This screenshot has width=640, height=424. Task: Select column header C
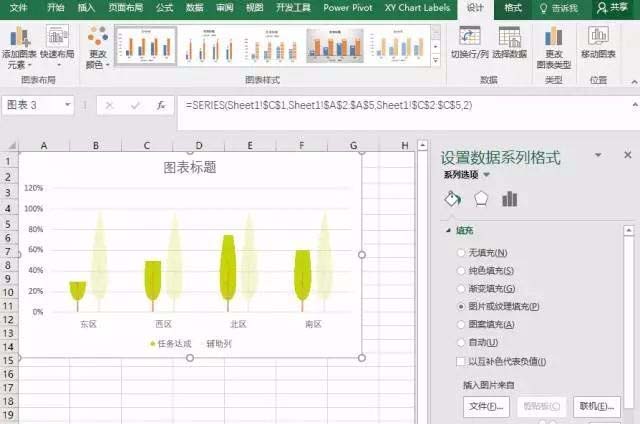pyautogui.click(x=147, y=145)
